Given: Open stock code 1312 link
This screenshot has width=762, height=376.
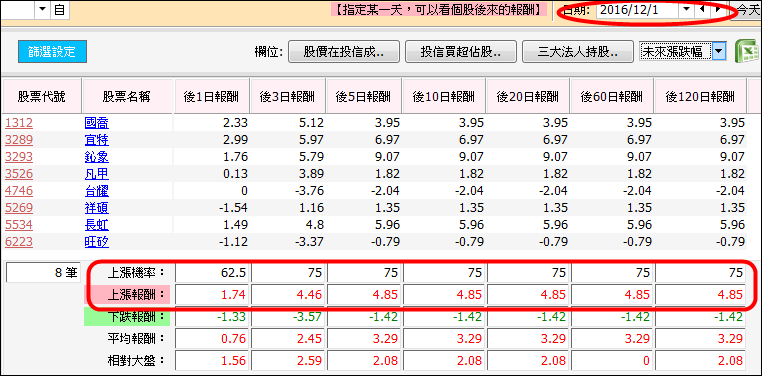Looking at the screenshot, I should pyautogui.click(x=19, y=123).
